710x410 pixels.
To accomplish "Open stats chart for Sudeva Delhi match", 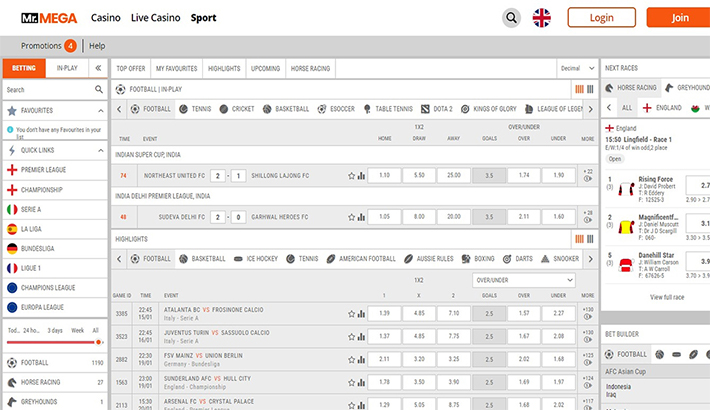I will click(361, 217).
